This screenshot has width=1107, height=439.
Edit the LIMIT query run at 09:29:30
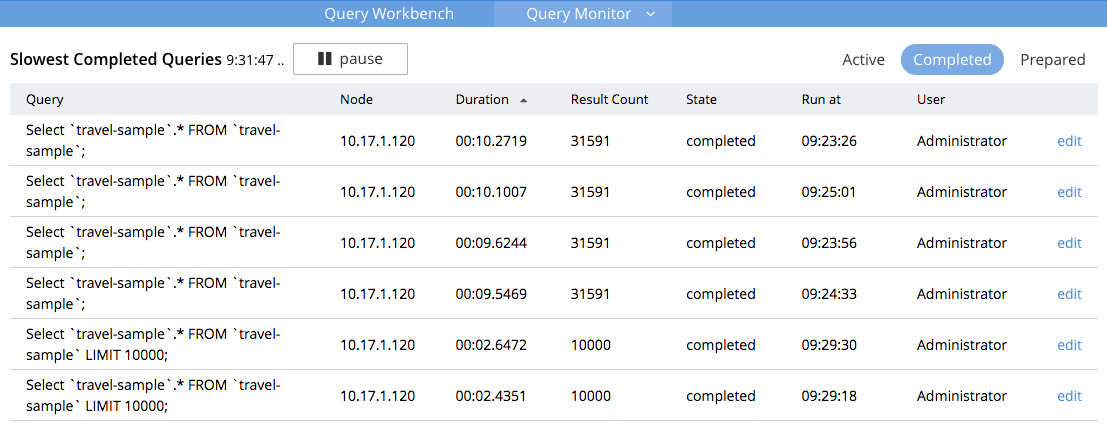1069,345
